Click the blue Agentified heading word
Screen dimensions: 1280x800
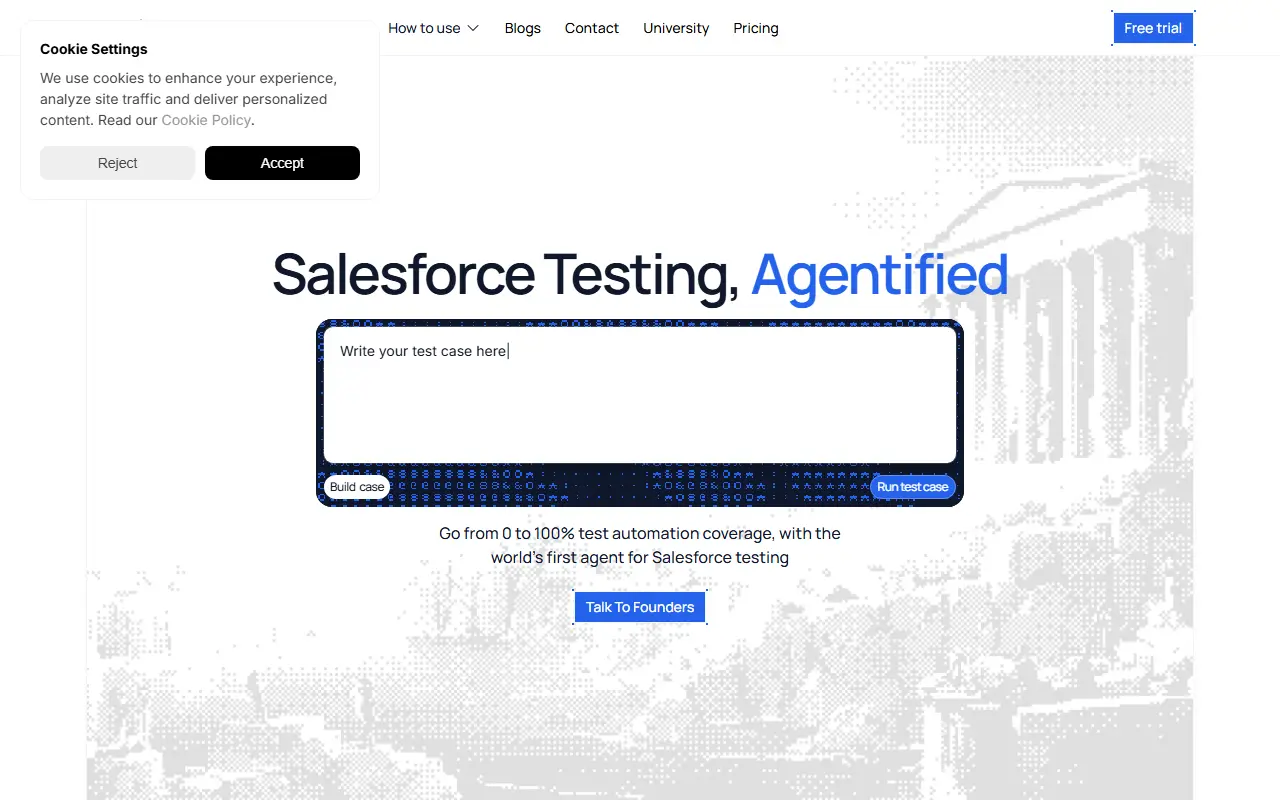pos(879,275)
